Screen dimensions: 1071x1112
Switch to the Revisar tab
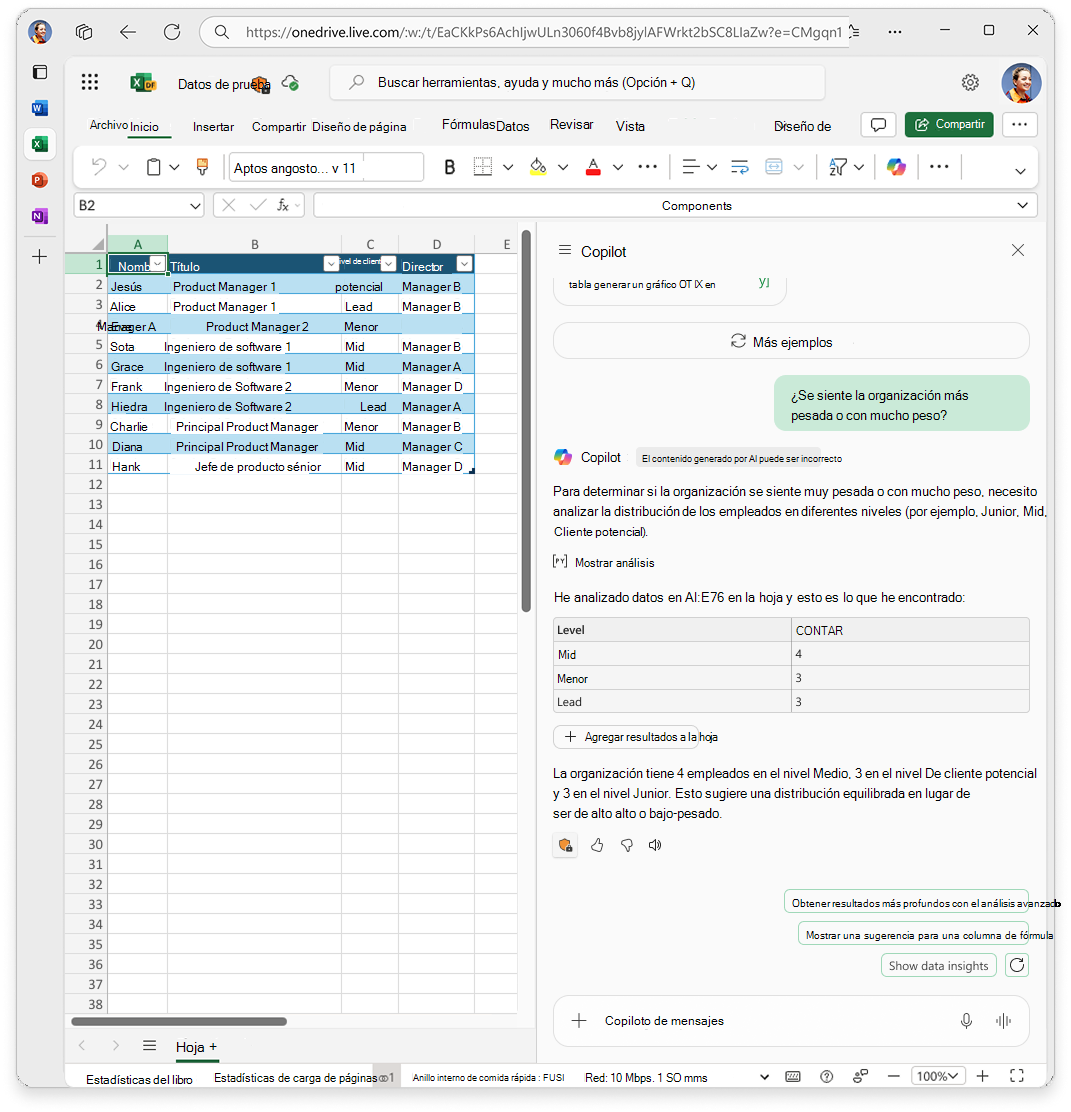tap(571, 125)
